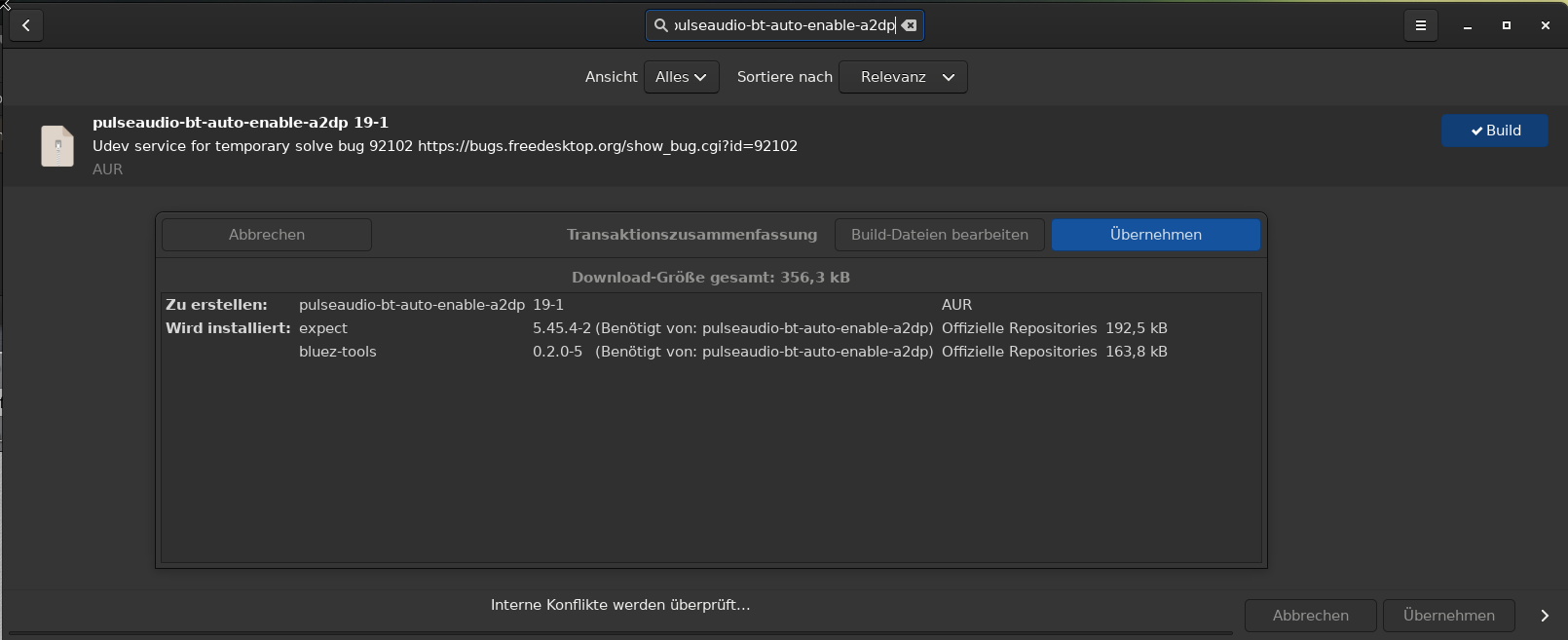Open the Relevanz sort dropdown
The height and width of the screenshot is (640, 1568).
(x=903, y=77)
